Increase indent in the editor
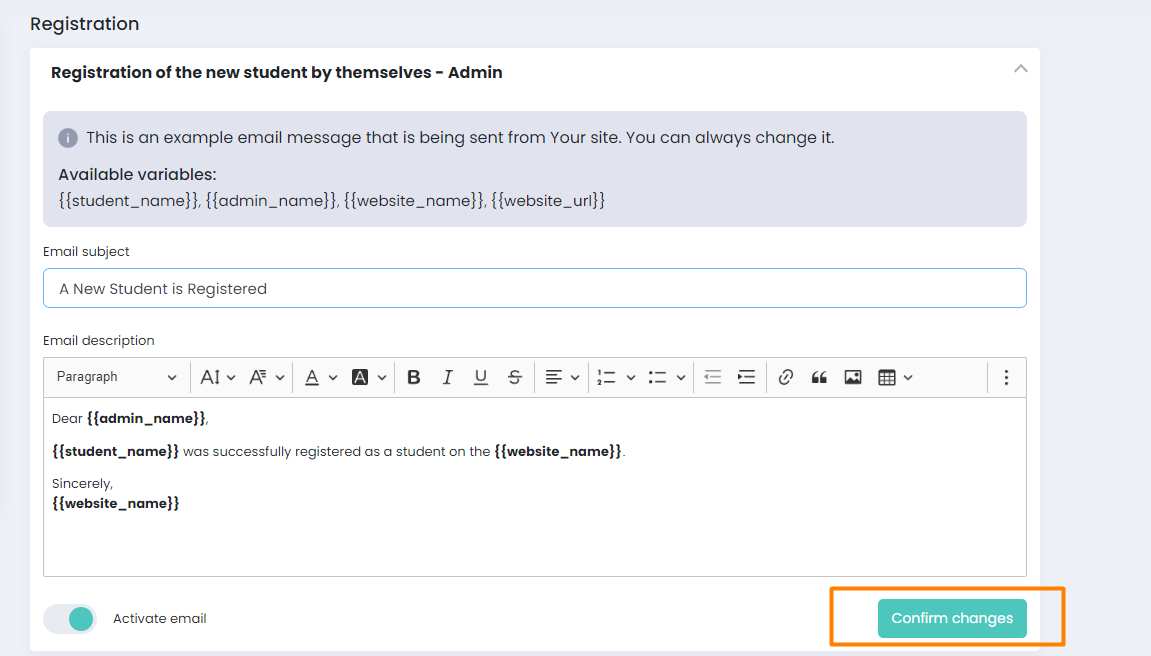The image size is (1151, 656). pyautogui.click(x=746, y=377)
